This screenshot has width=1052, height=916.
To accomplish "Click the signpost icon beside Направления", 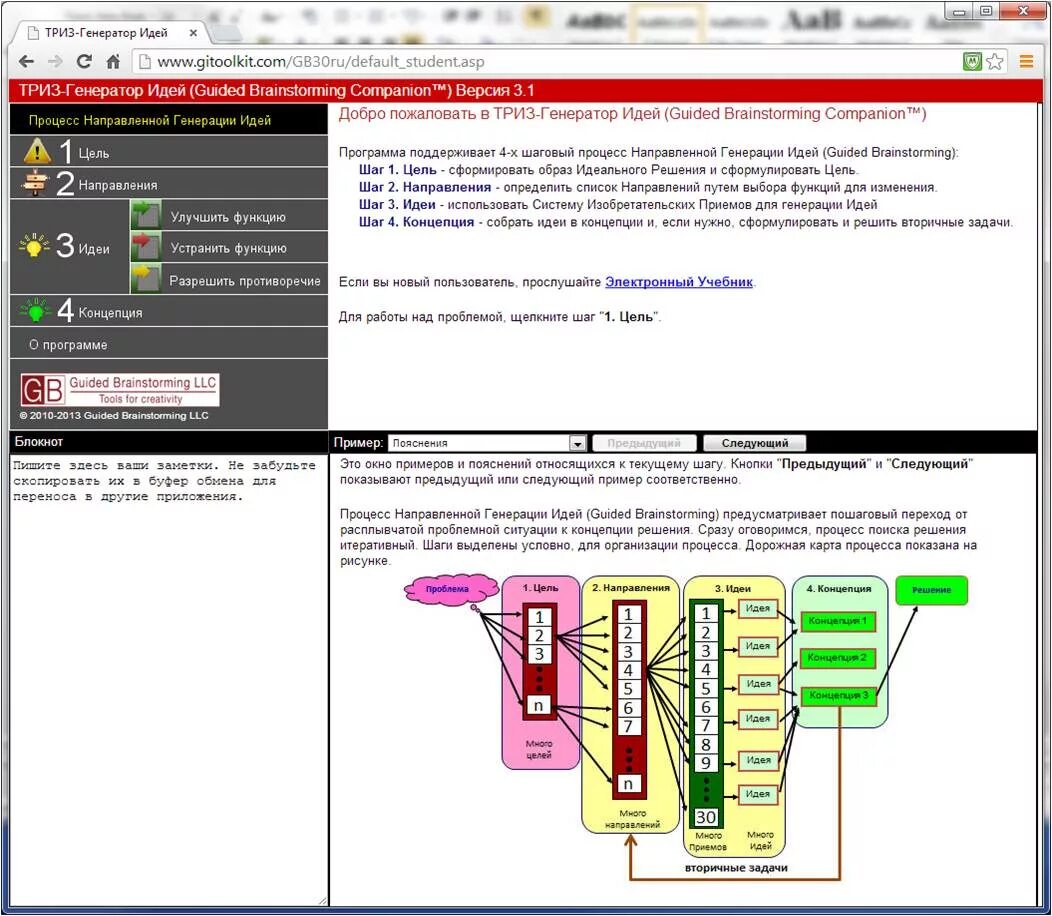I will coord(35,183).
